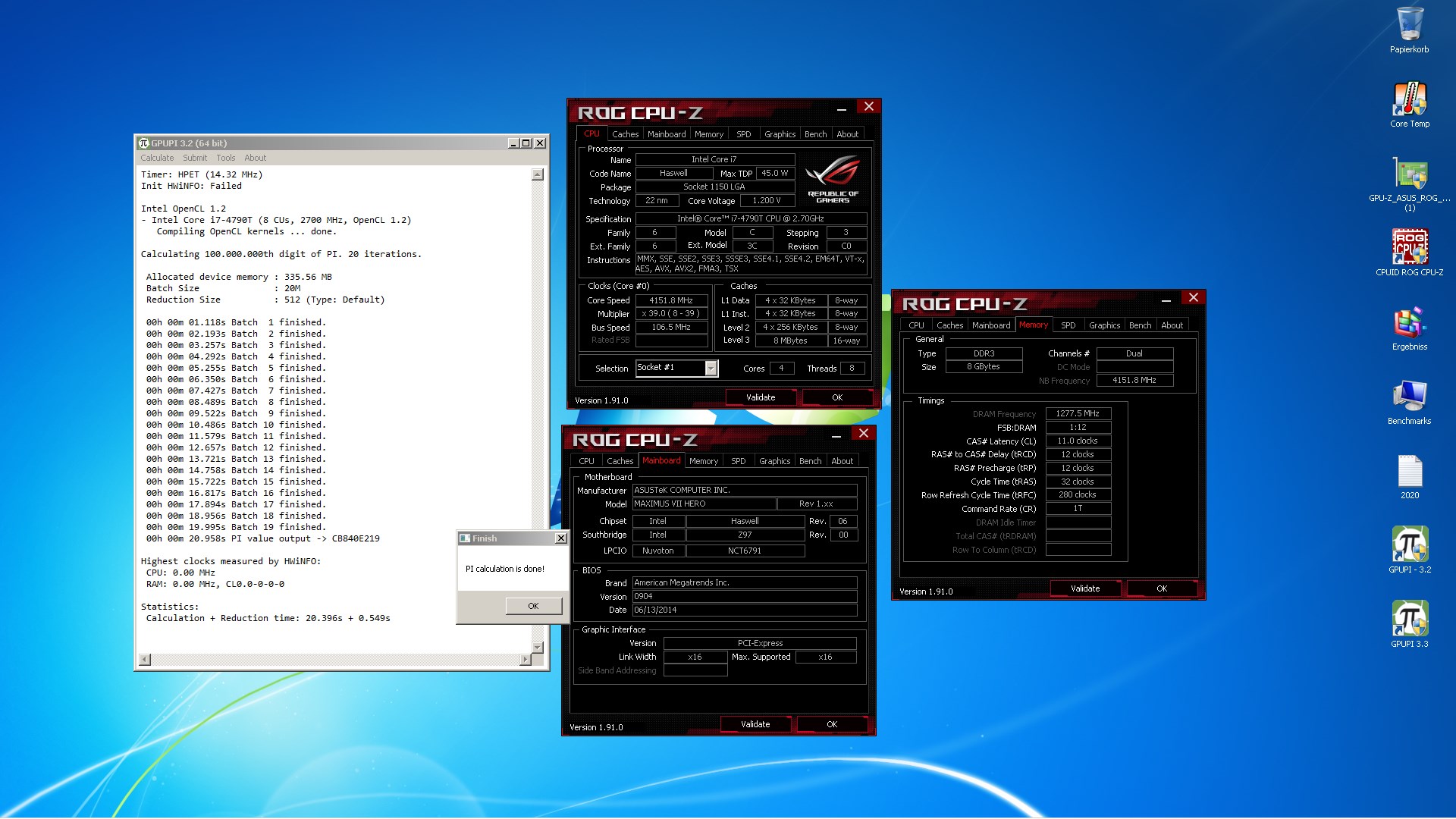Click the BIOS Version 0904 field
The height and width of the screenshot is (819, 1456).
(745, 596)
